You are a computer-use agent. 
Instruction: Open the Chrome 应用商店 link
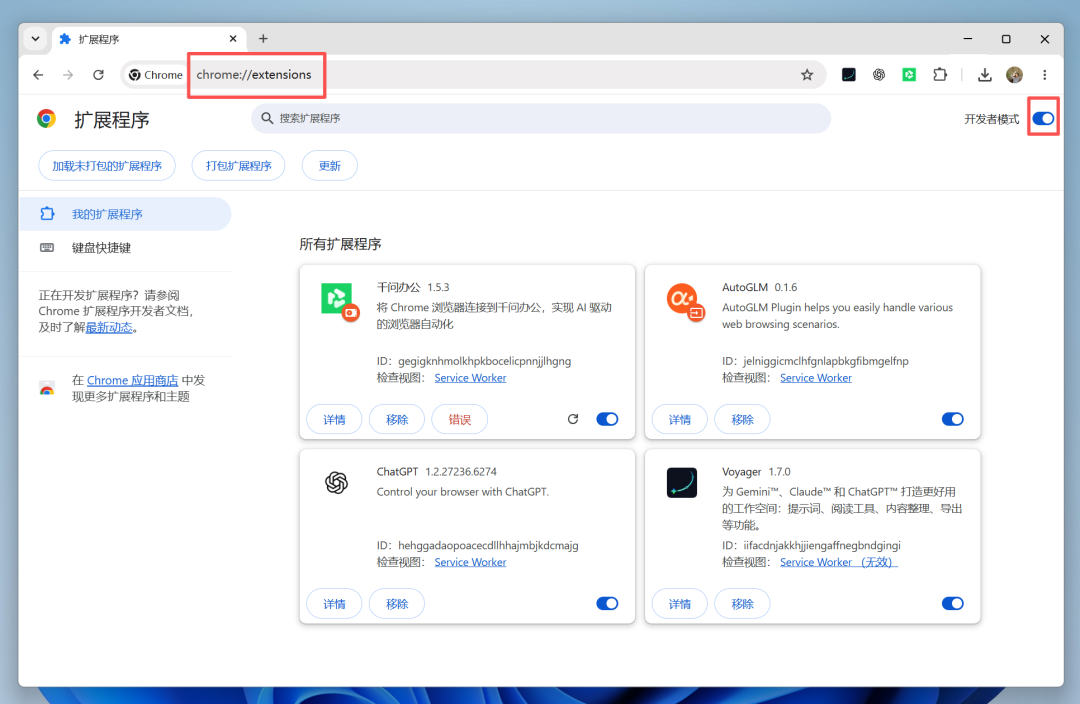pyautogui.click(x=132, y=380)
